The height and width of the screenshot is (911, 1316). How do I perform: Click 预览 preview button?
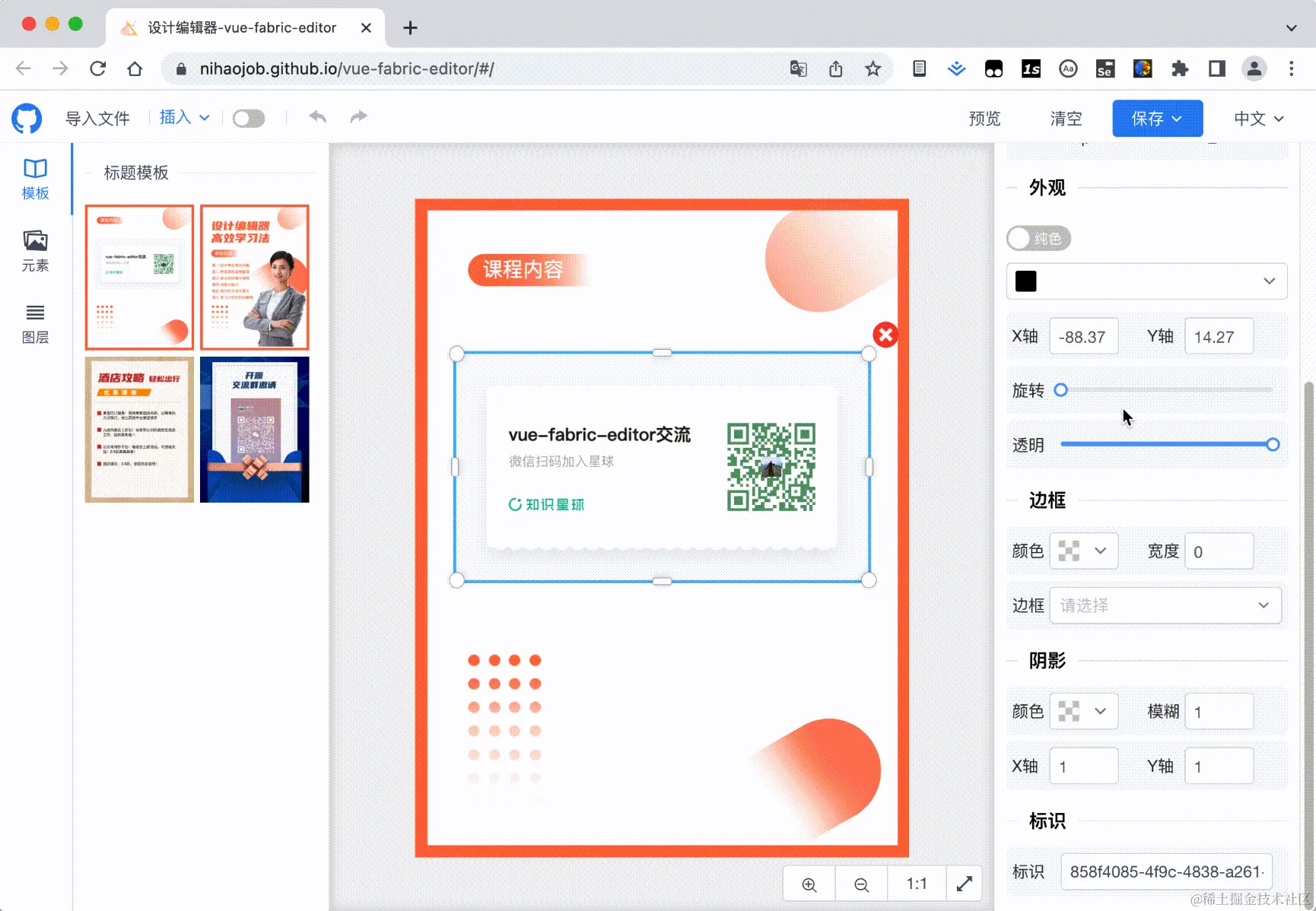tap(984, 119)
